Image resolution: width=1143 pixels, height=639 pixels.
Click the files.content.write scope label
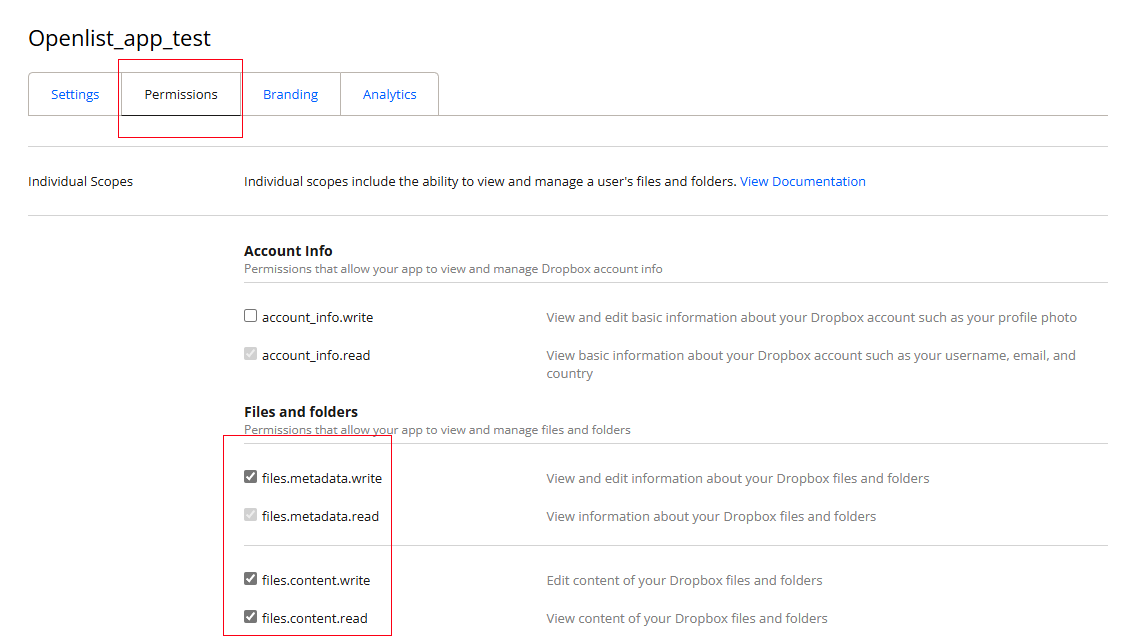[x=315, y=579]
